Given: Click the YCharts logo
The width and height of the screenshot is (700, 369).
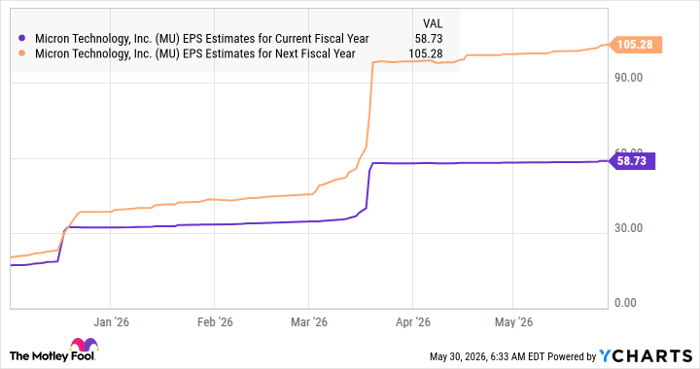Looking at the screenshot, I should pyautogui.click(x=646, y=356).
